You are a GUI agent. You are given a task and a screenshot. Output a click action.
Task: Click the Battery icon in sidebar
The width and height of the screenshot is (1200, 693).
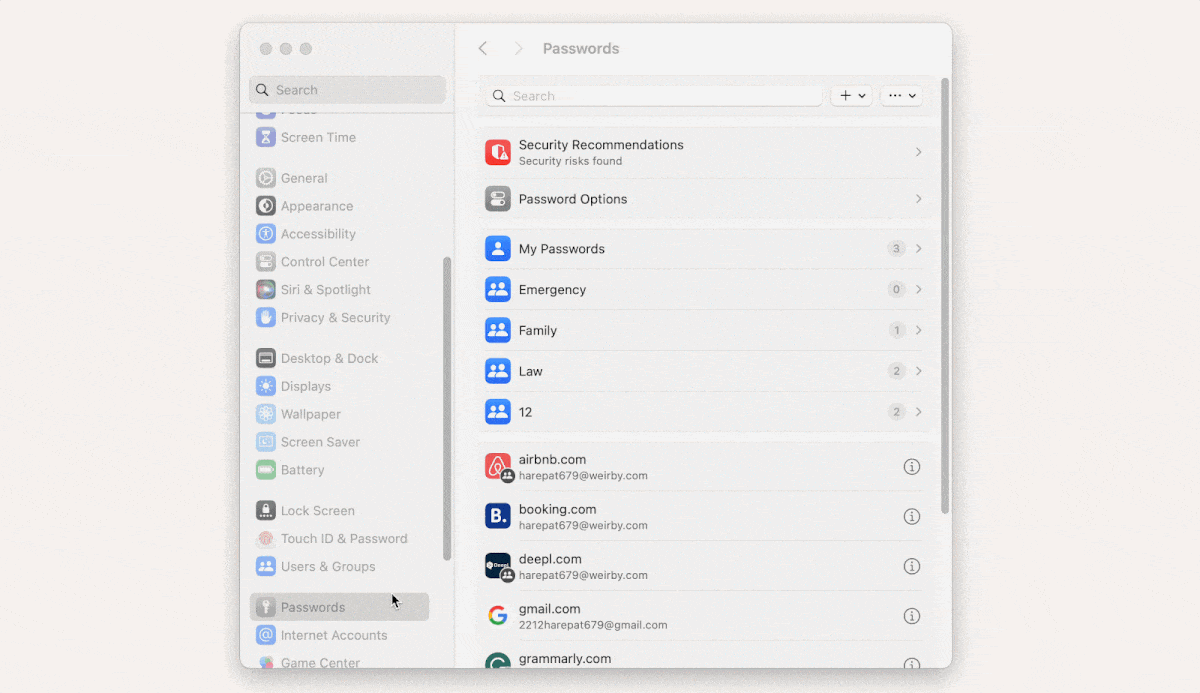click(265, 470)
